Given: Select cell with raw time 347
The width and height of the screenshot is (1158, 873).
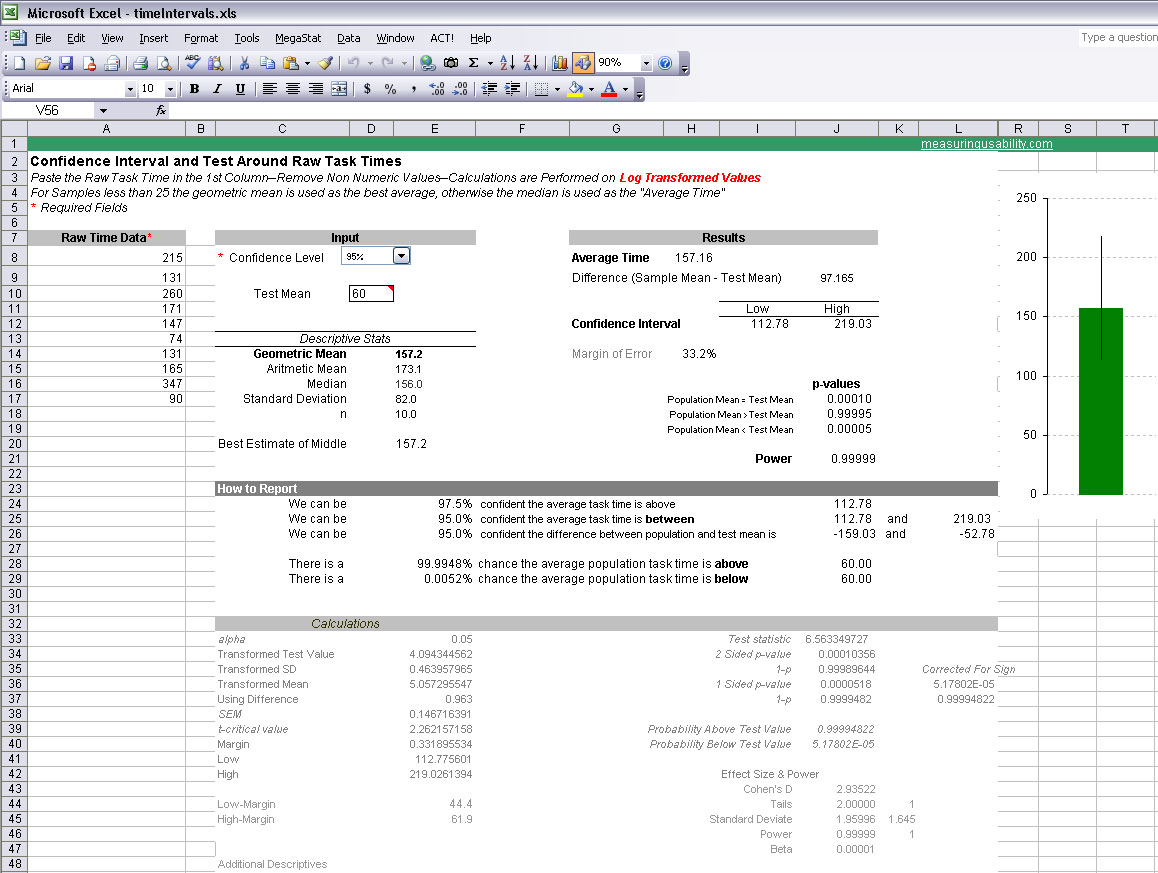Looking at the screenshot, I should click(x=107, y=384).
